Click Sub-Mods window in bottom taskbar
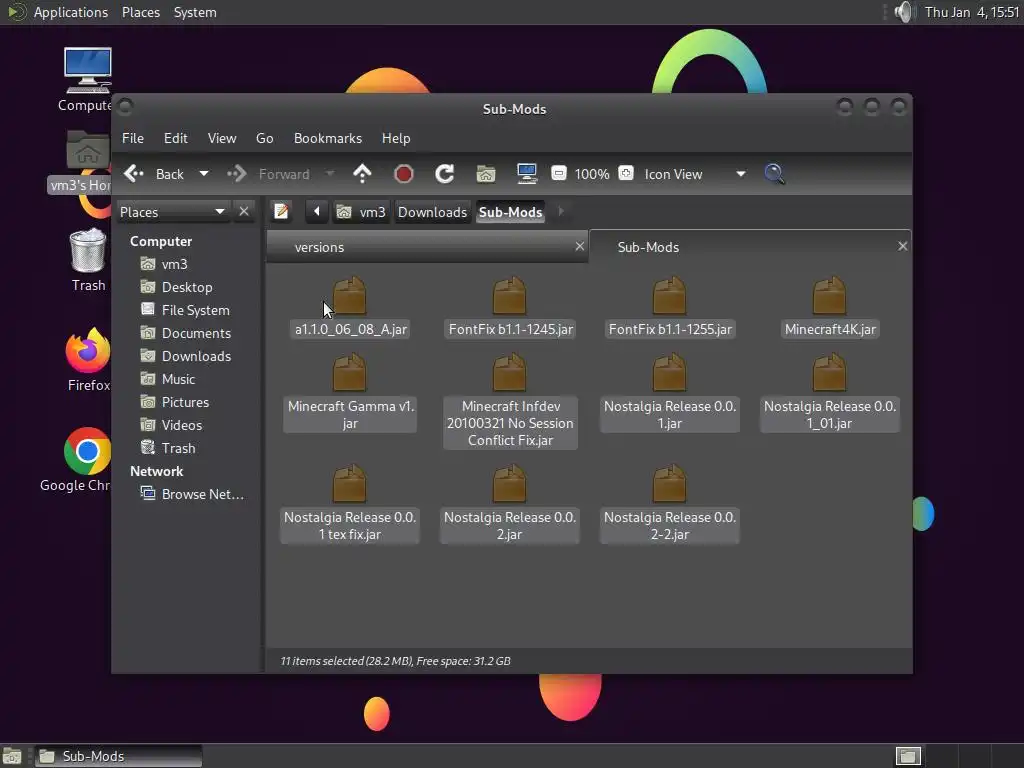Viewport: 1024px width, 768px height. pos(118,756)
